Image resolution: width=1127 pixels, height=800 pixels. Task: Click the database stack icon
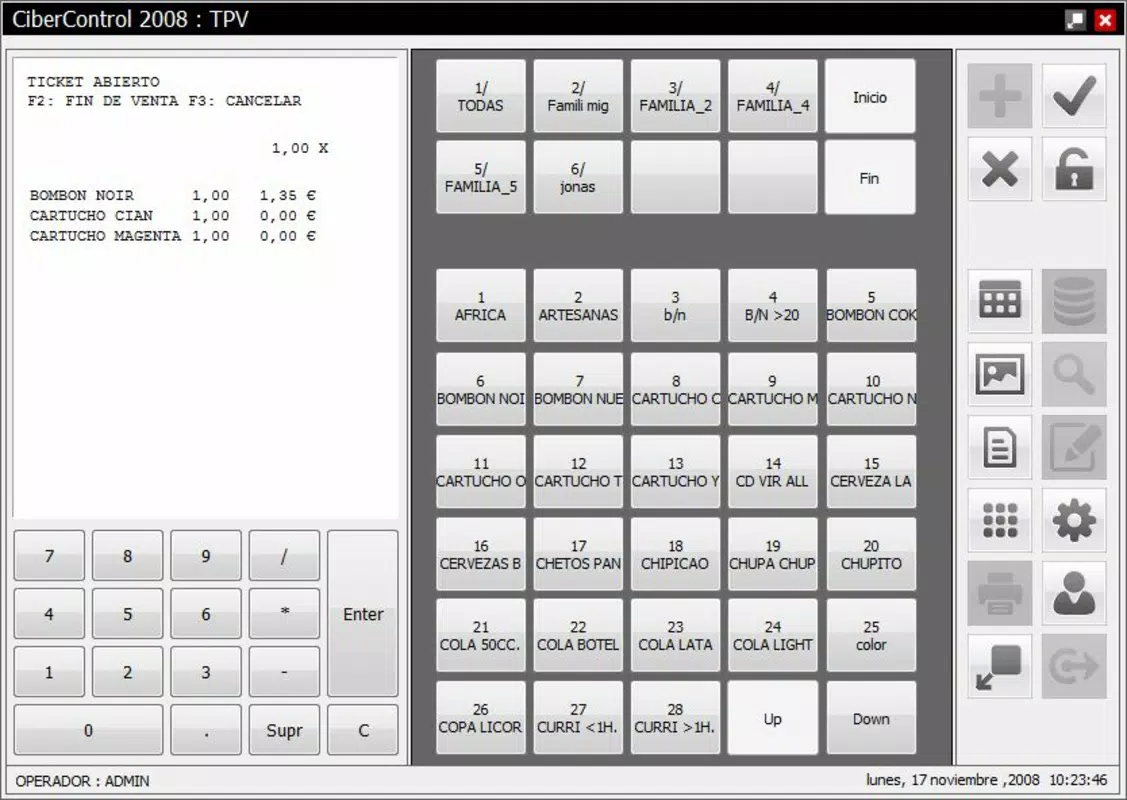coord(1074,300)
